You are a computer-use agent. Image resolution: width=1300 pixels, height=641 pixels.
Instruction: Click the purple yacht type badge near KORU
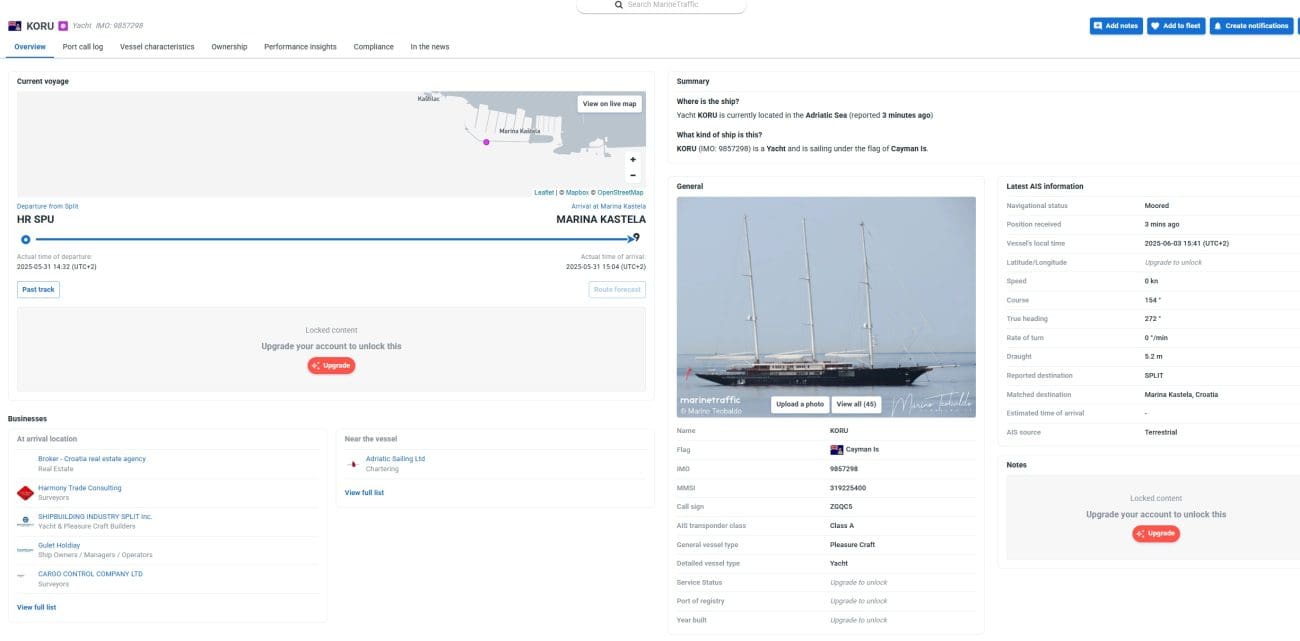click(63, 25)
